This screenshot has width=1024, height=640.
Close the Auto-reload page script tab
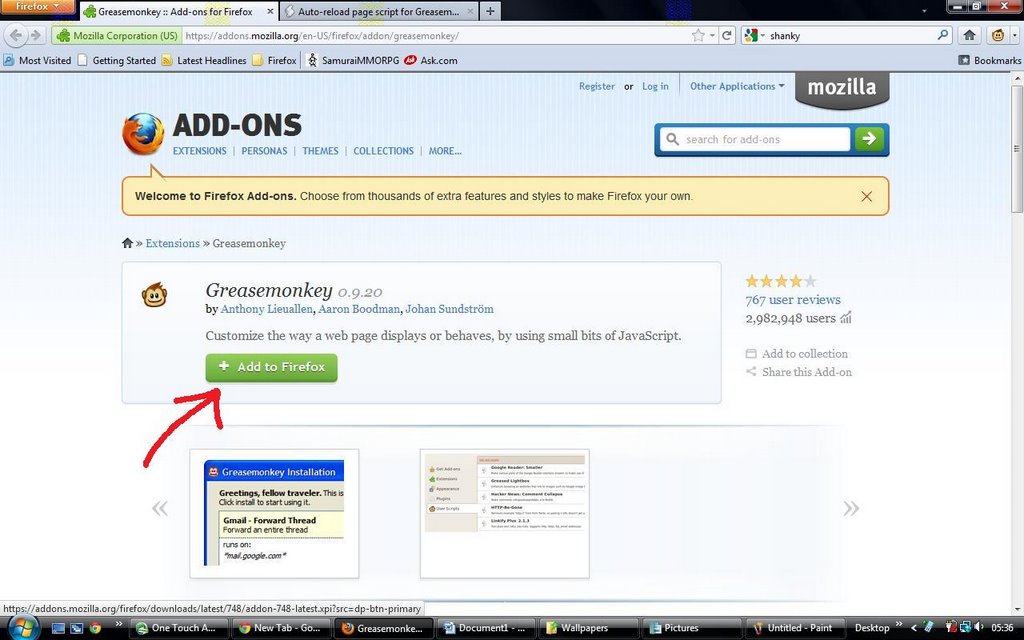pyautogui.click(x=470, y=12)
